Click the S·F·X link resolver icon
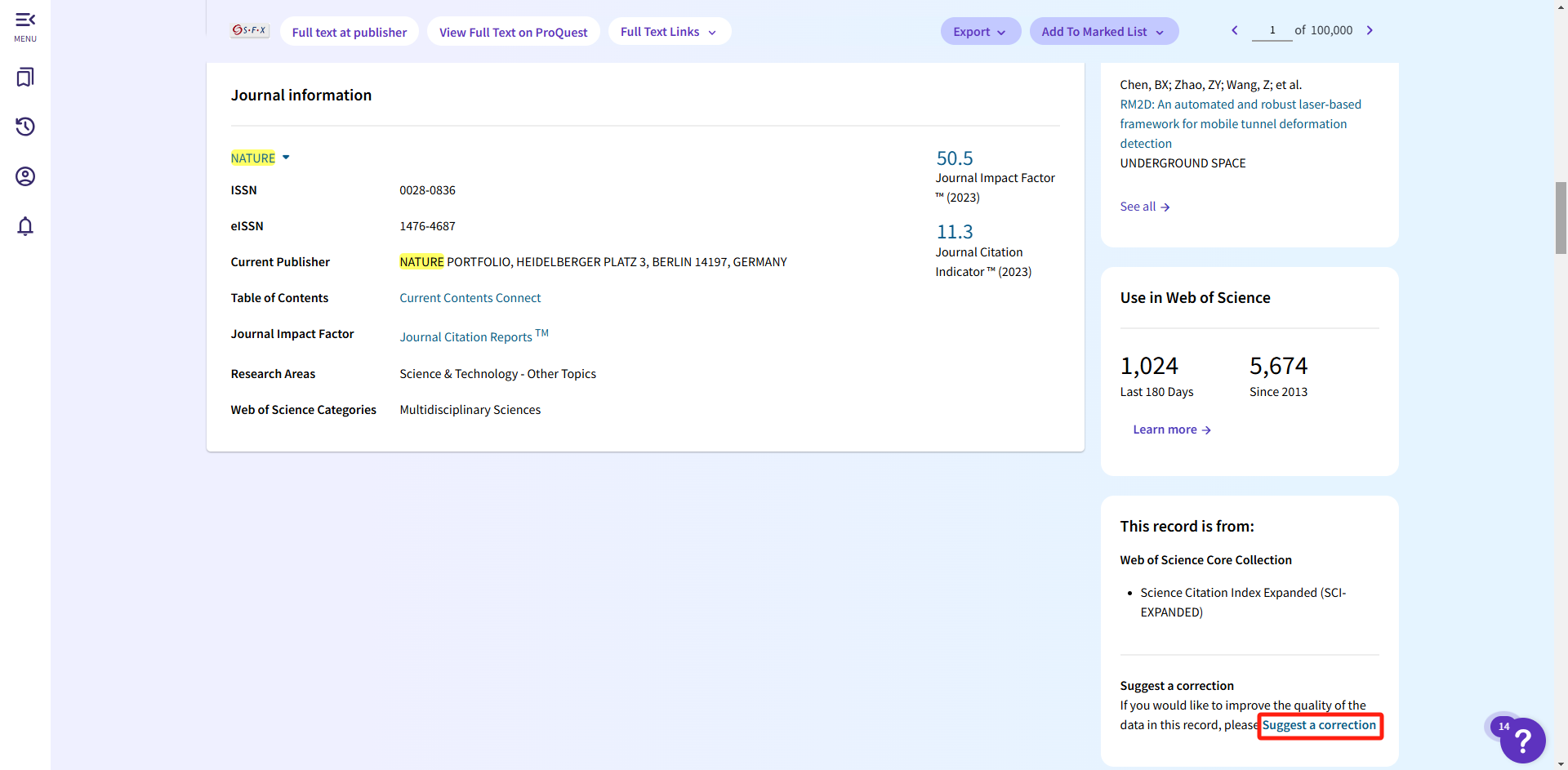This screenshot has height=770, width=1568. (249, 31)
